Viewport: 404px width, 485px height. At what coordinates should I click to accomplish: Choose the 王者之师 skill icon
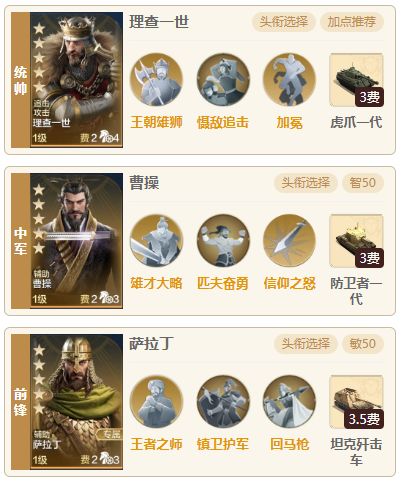point(156,402)
